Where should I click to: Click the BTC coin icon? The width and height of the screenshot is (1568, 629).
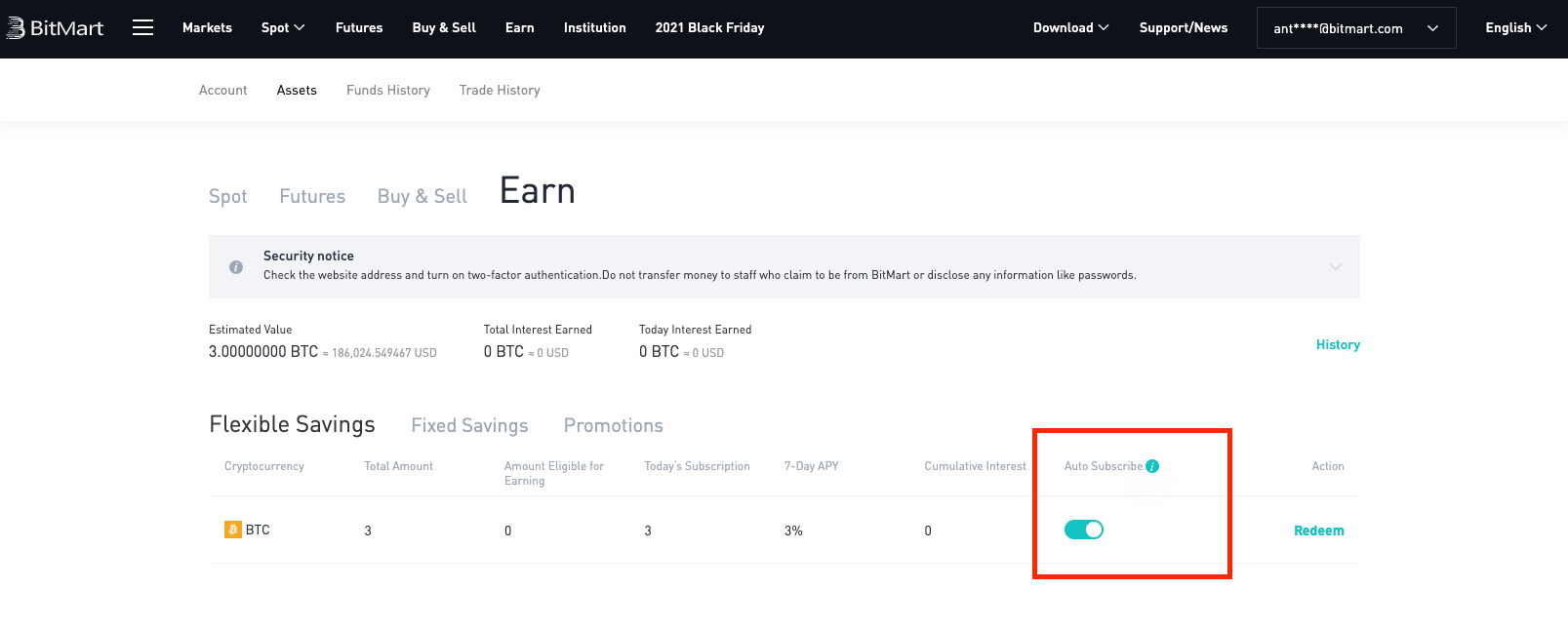[x=233, y=530]
